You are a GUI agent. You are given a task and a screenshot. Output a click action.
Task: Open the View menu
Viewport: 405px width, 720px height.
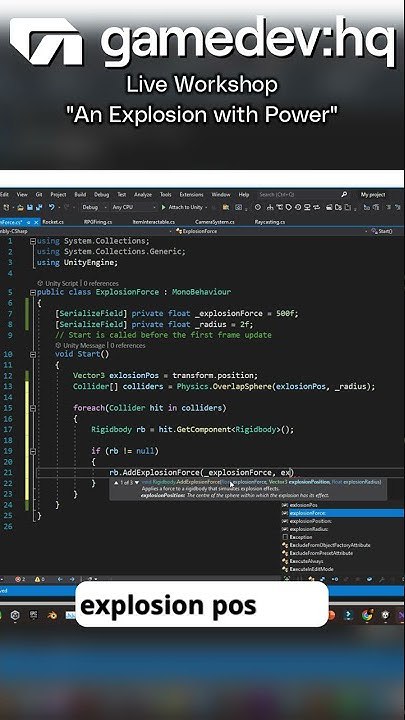click(x=22, y=195)
